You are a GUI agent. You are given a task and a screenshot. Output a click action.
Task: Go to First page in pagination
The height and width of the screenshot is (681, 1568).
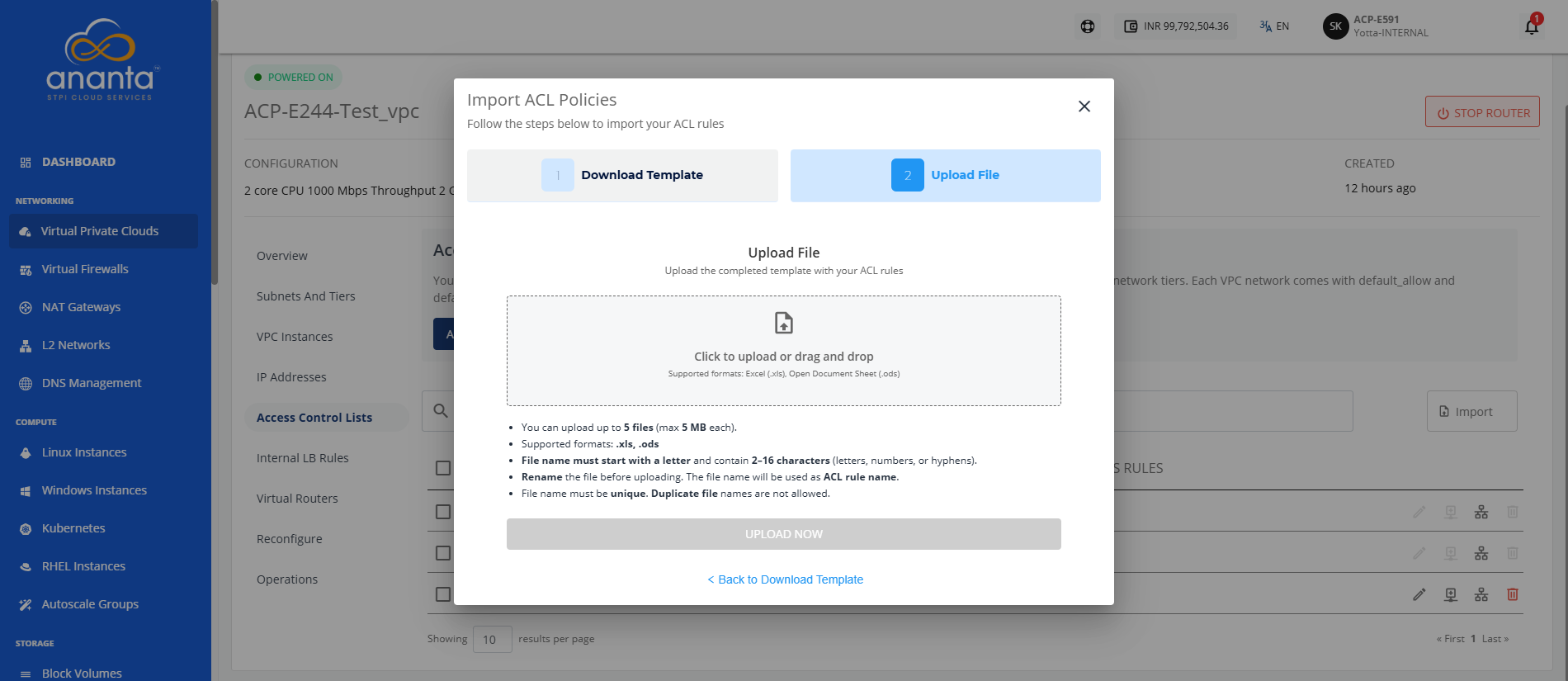coord(1451,639)
